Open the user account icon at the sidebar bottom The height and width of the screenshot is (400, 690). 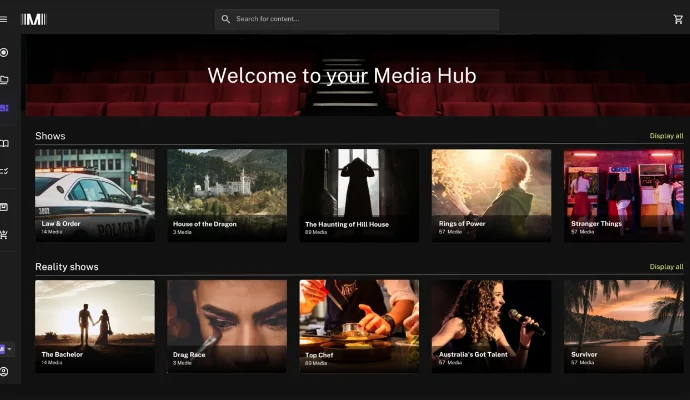[4, 372]
